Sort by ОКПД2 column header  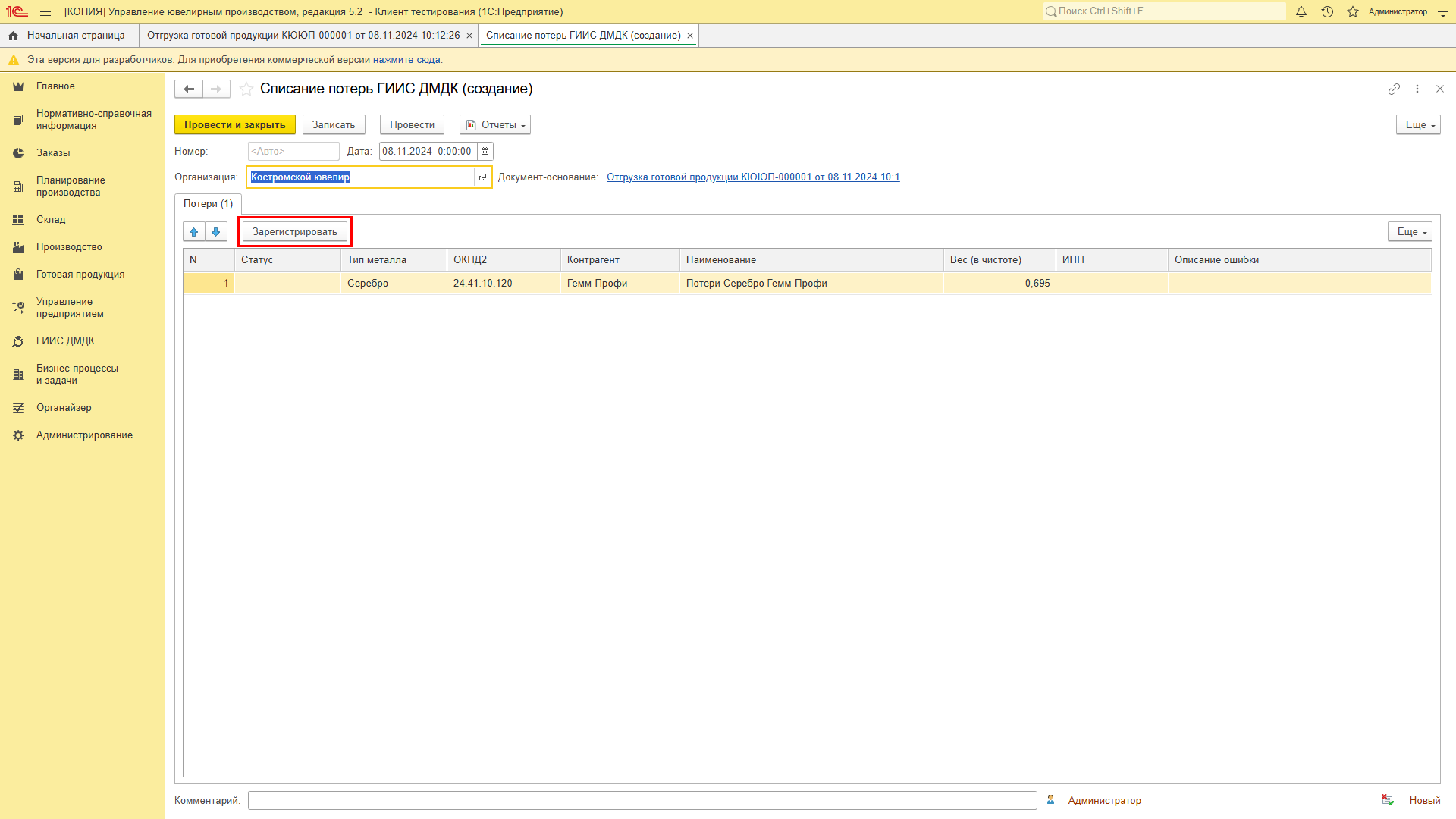(504, 260)
